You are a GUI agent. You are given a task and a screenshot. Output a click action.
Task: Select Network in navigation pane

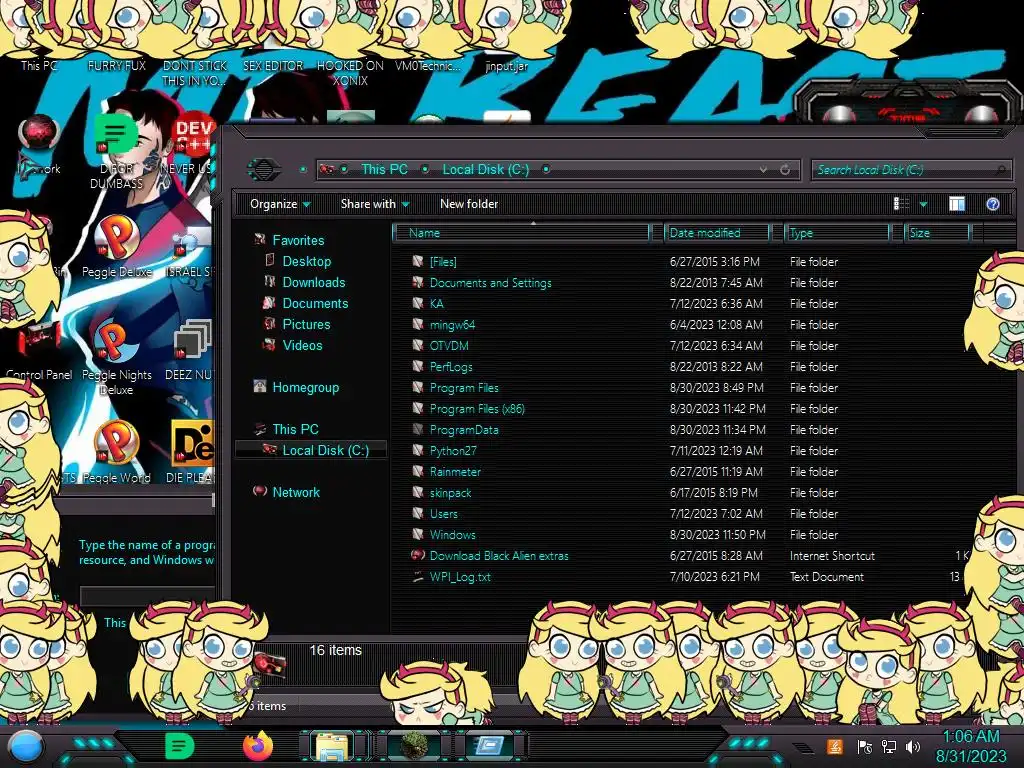pyautogui.click(x=296, y=492)
